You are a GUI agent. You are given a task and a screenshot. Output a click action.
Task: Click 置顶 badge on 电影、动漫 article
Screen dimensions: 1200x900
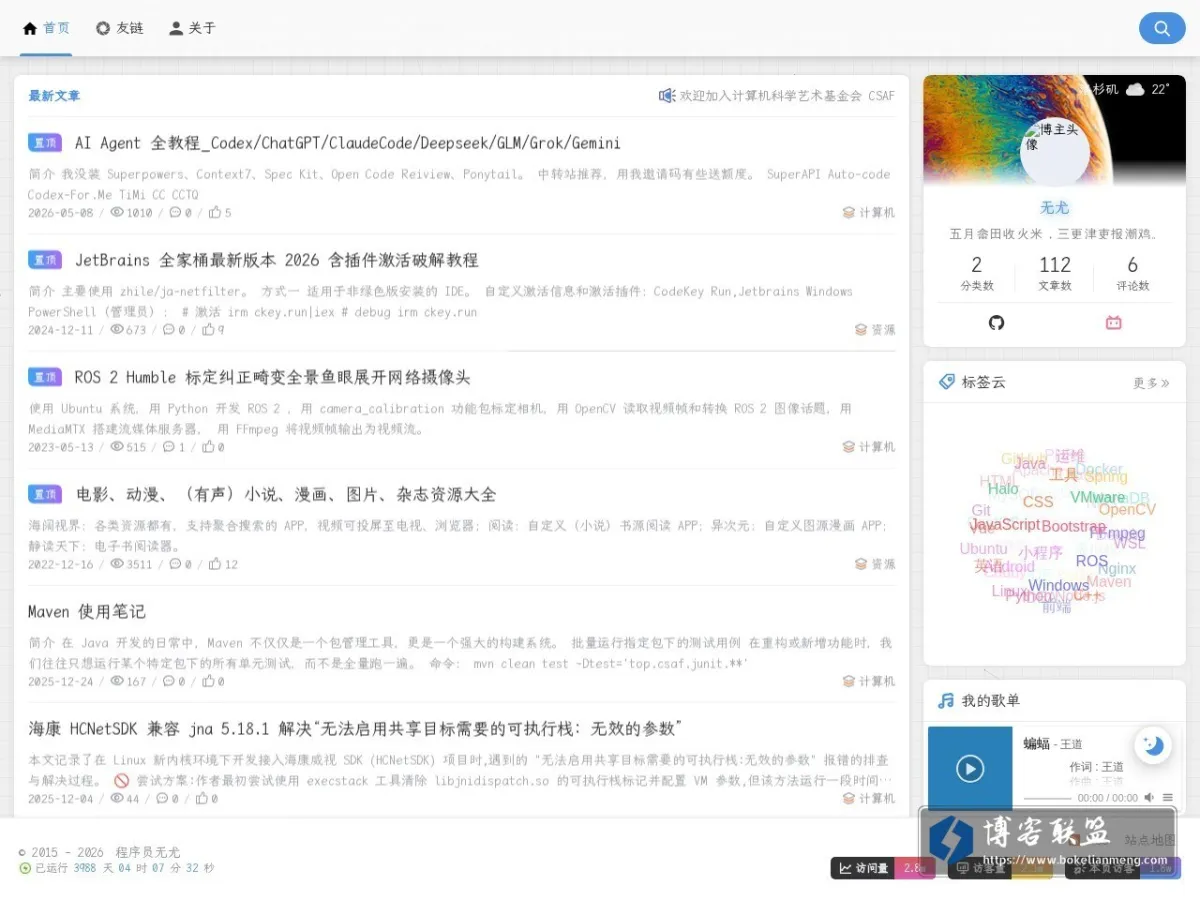(x=45, y=494)
